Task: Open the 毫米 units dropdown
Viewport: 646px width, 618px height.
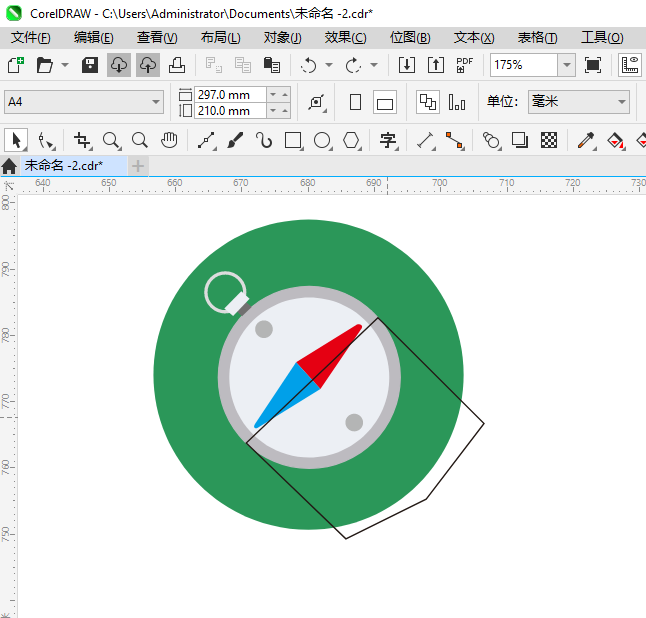Action: (621, 102)
